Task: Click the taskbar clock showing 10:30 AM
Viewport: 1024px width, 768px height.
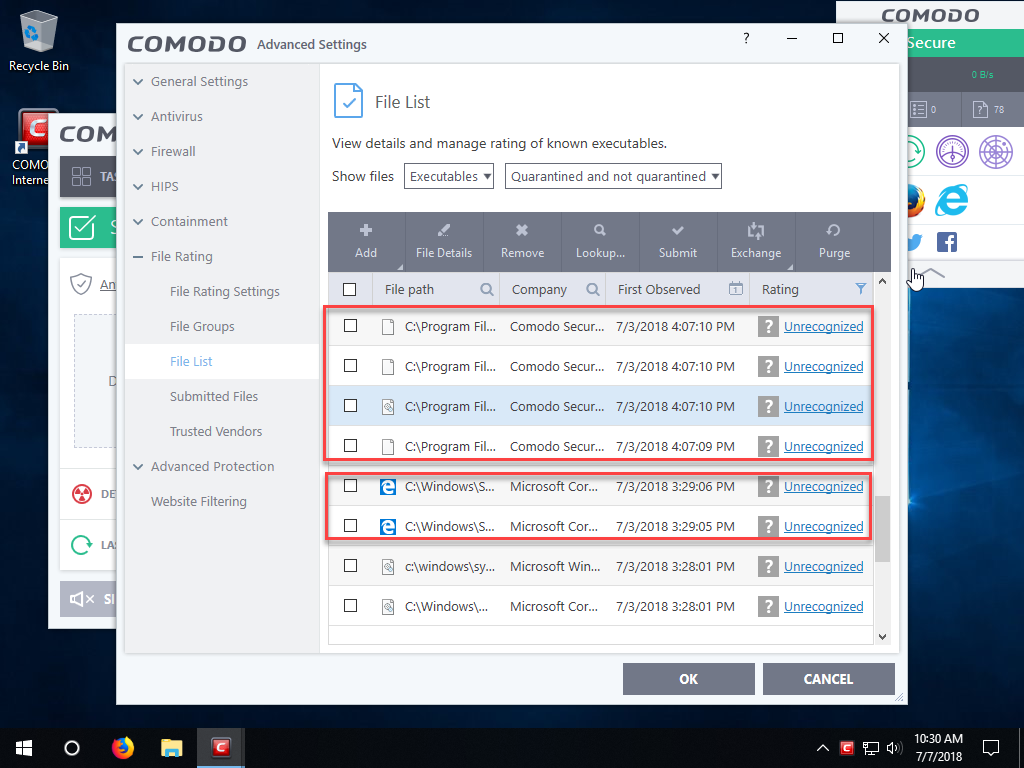Action: [938, 748]
